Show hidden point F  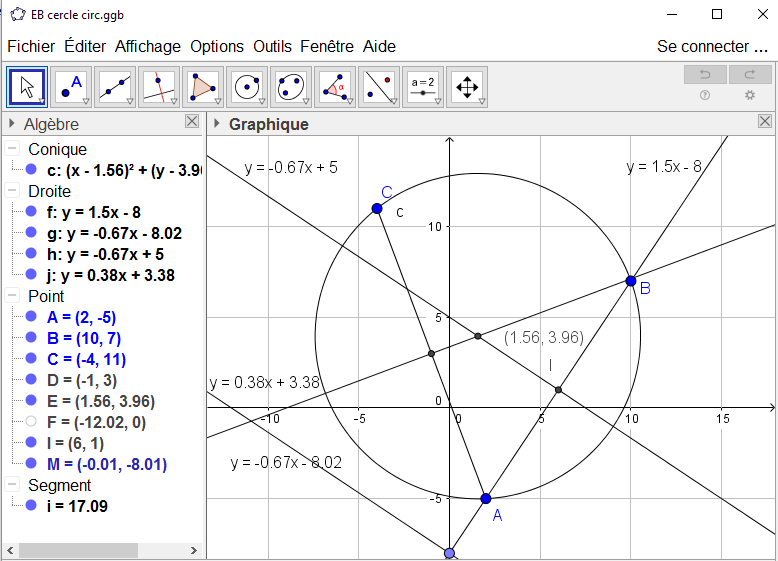31,422
